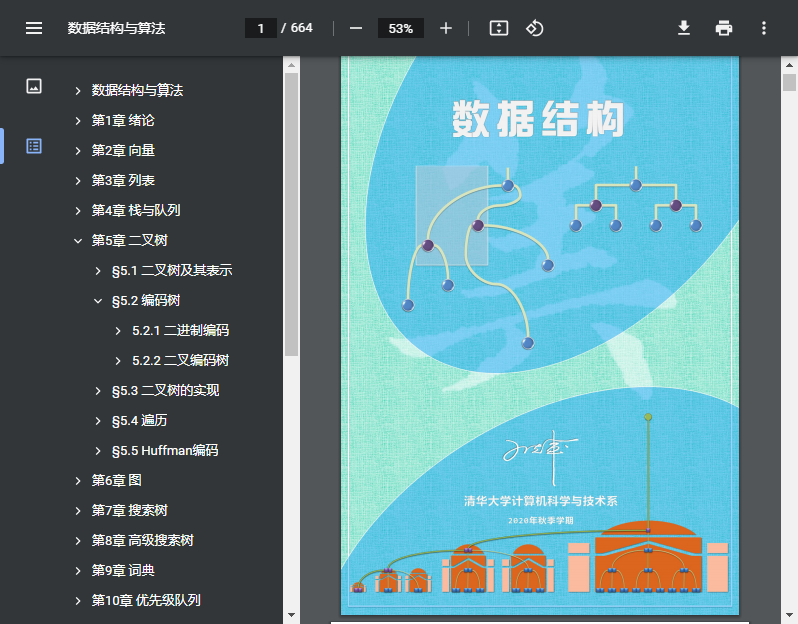798x624 pixels.
Task: Click the page number input field
Action: (x=261, y=28)
